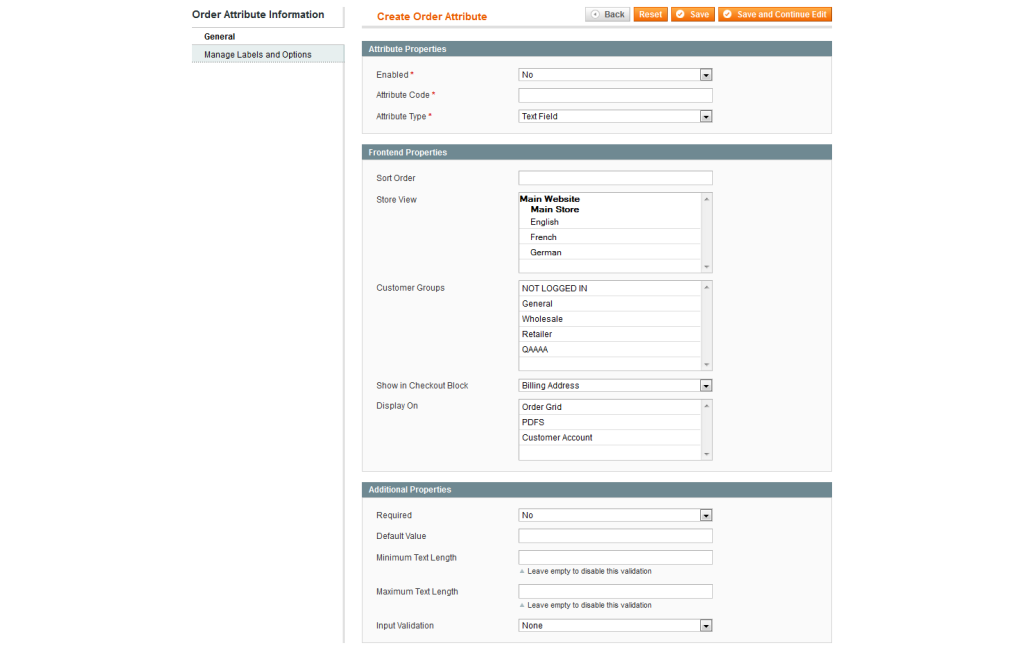The height and width of the screenshot is (650, 1024).
Task: Open the Attribute Type dropdown
Action: (x=615, y=116)
